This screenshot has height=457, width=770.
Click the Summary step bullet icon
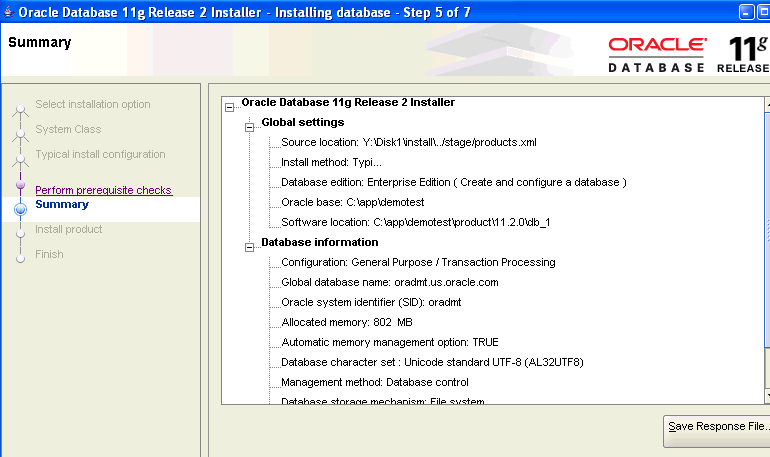point(21,210)
